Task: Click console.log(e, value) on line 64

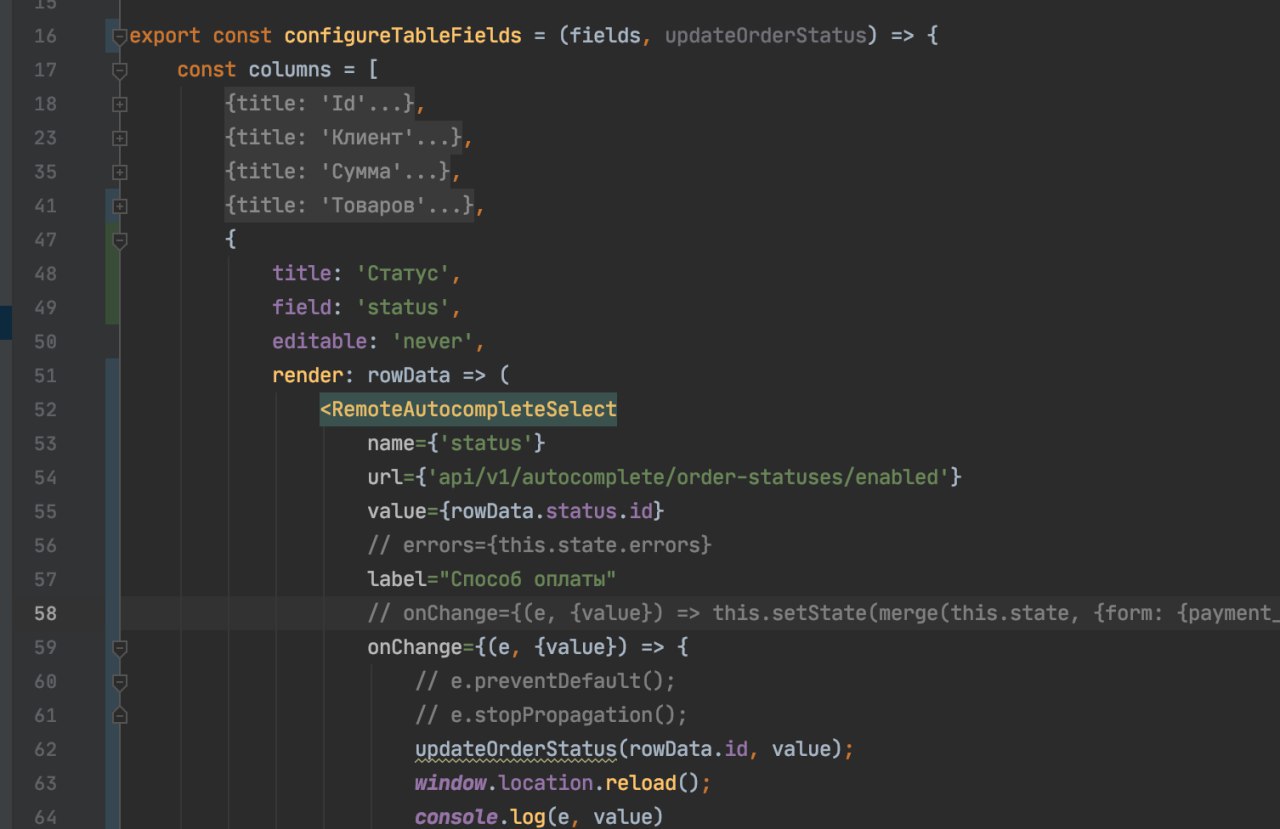Action: coord(539,818)
